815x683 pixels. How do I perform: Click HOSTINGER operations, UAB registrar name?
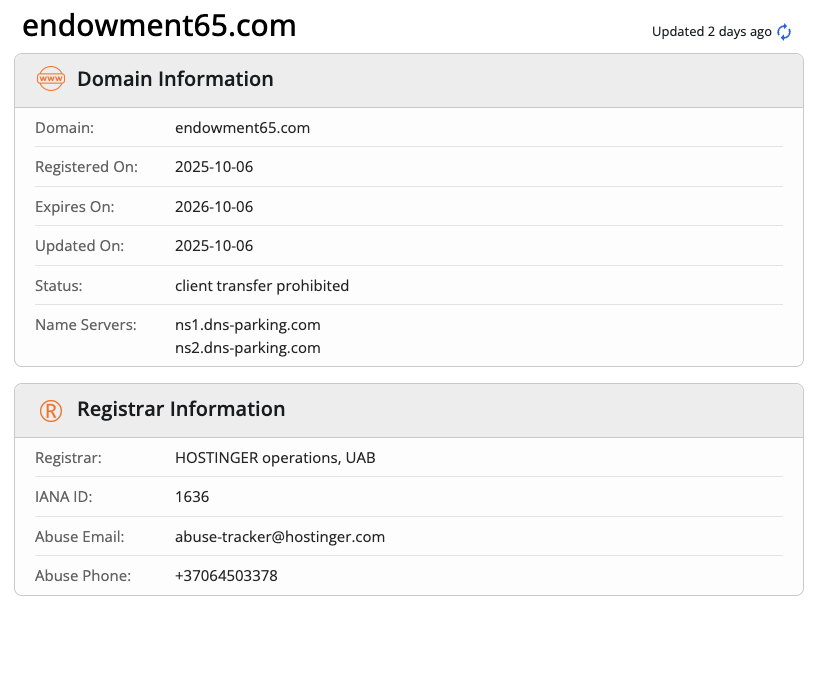274,457
